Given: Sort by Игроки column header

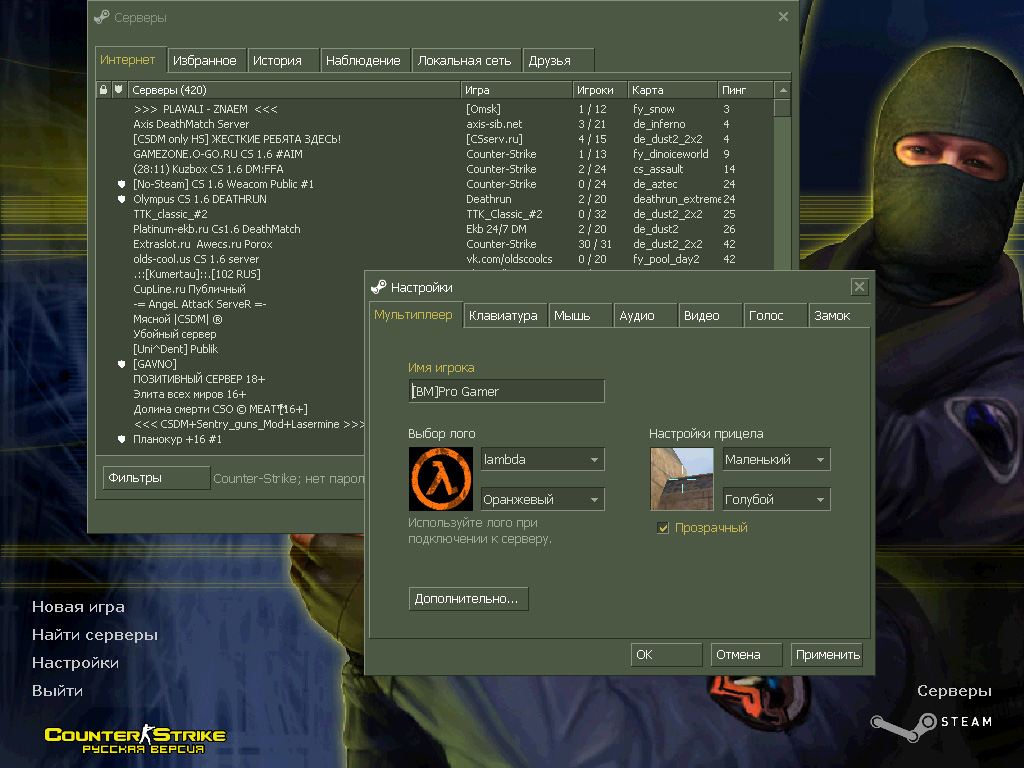Looking at the screenshot, I should tap(600, 89).
